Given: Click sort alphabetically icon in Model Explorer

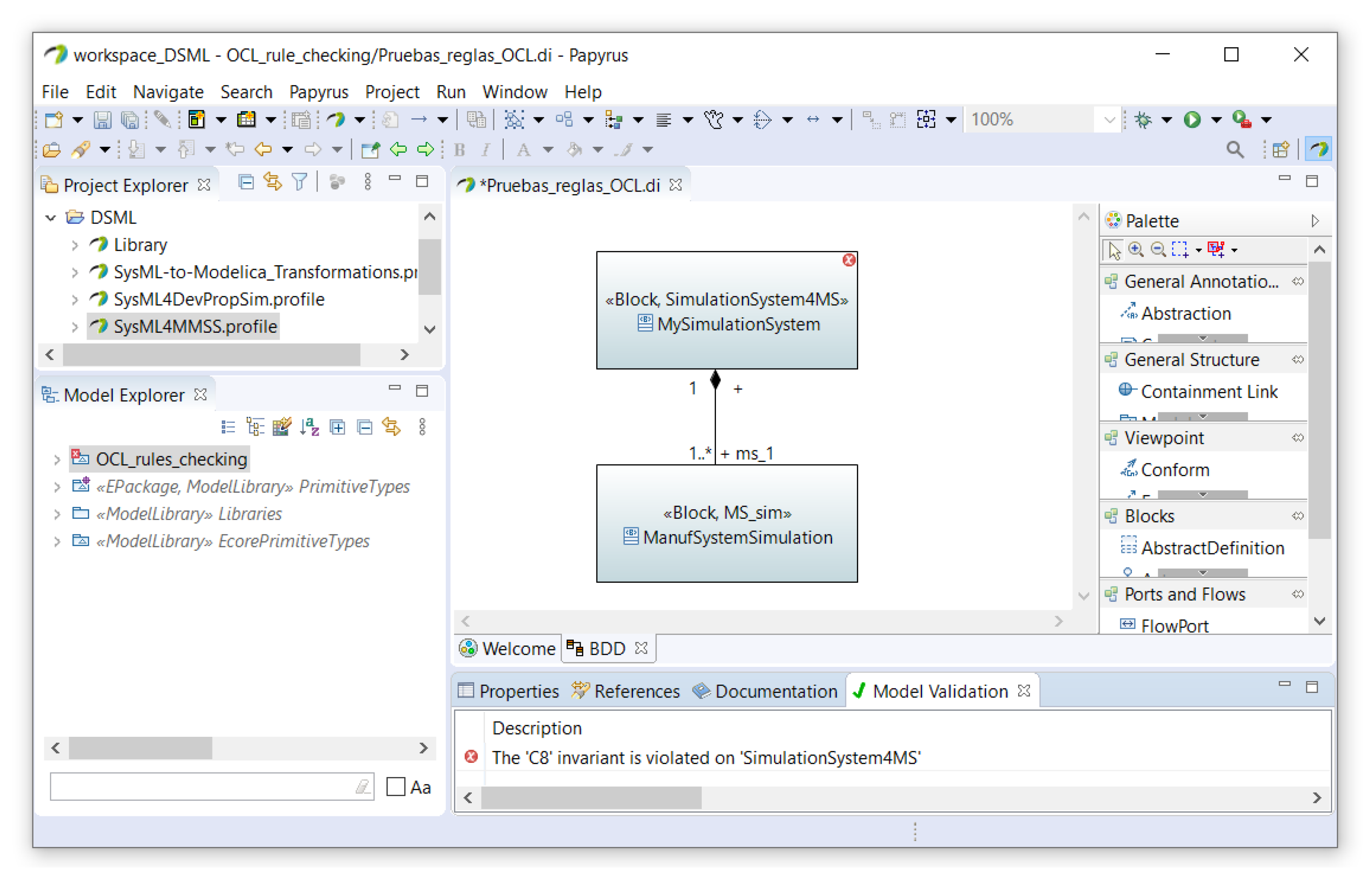Looking at the screenshot, I should [310, 428].
